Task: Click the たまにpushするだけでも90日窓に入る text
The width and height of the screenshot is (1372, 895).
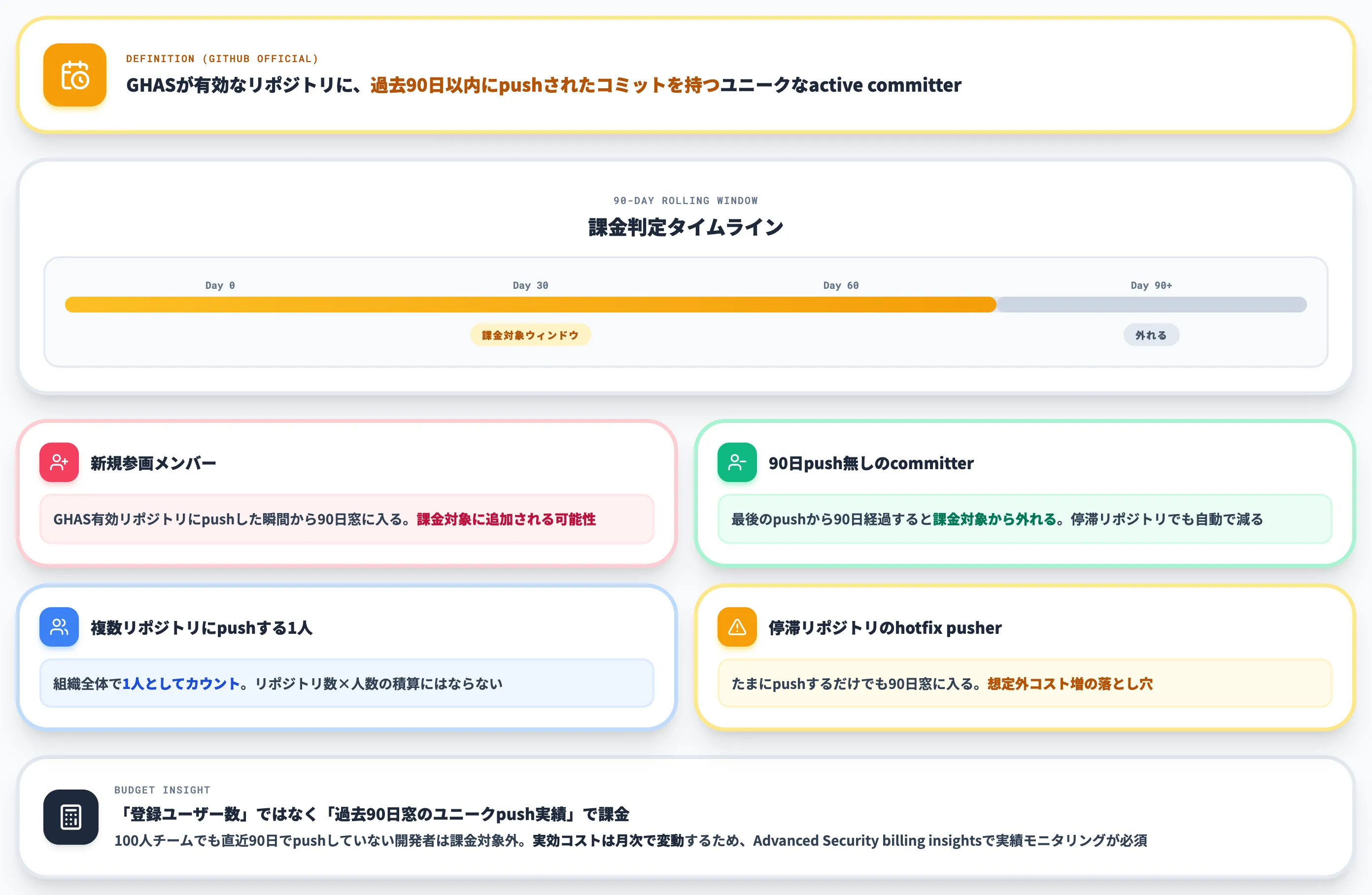Action: coord(852,684)
